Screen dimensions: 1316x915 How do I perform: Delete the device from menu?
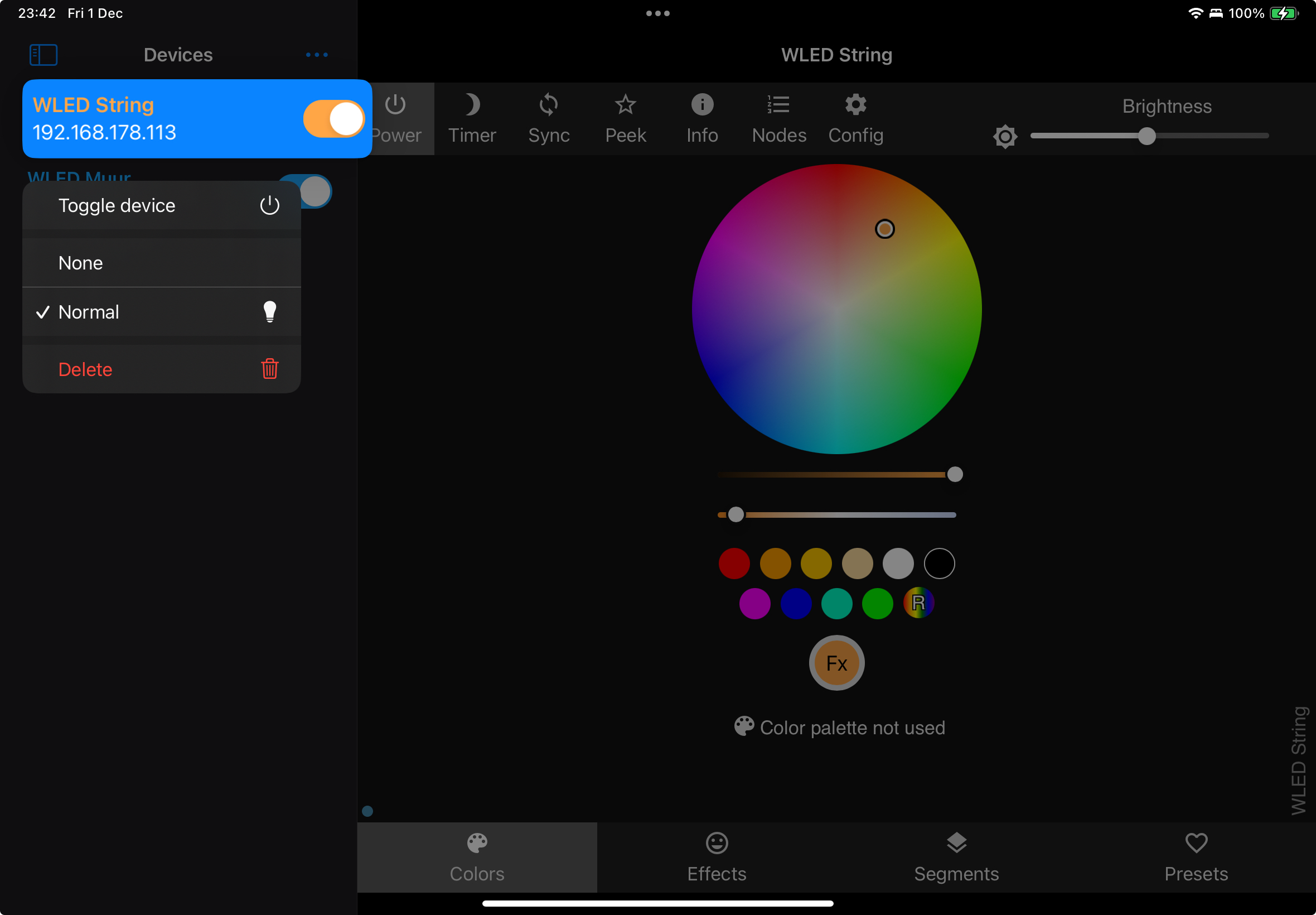tap(161, 369)
